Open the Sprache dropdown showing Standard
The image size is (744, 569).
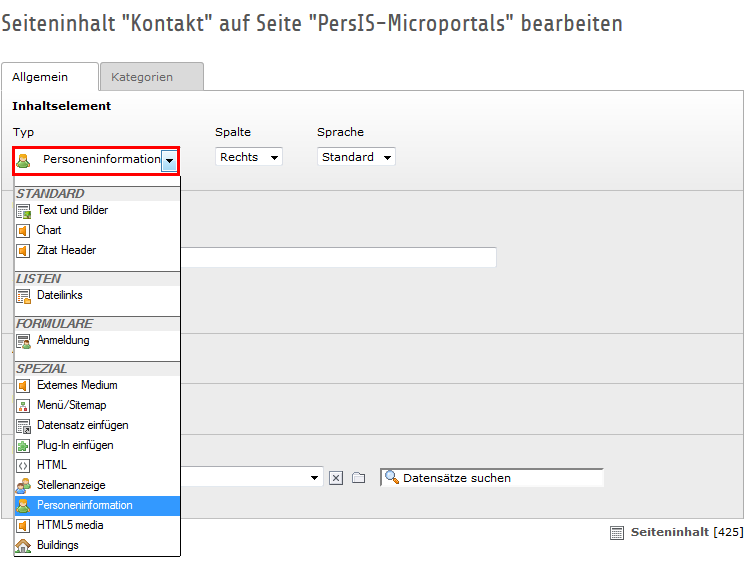click(356, 157)
